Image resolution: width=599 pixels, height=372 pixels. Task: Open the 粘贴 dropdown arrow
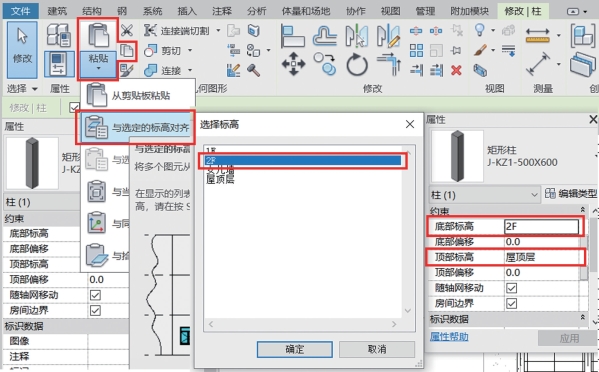point(98,69)
